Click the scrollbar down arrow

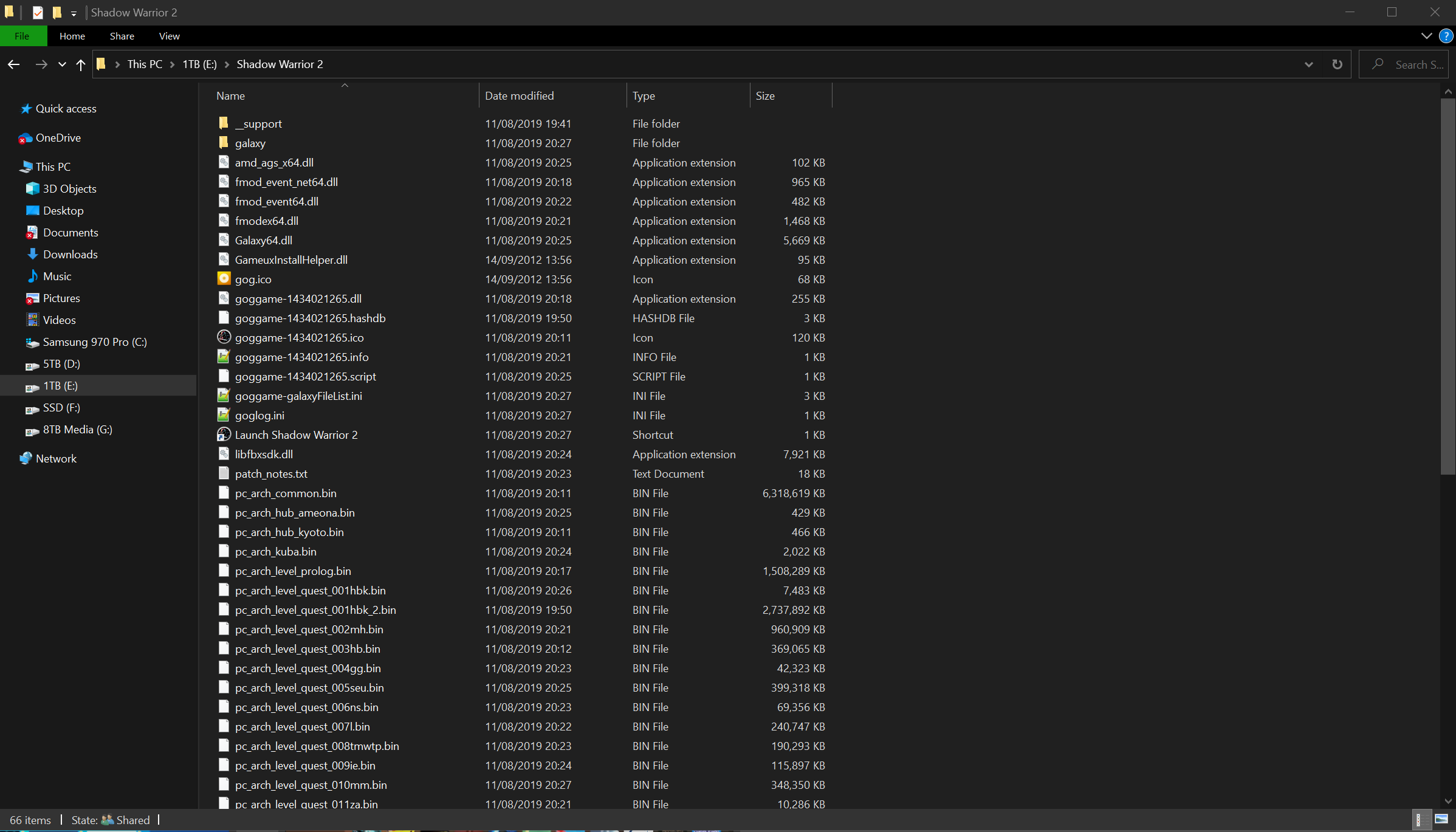1448,801
